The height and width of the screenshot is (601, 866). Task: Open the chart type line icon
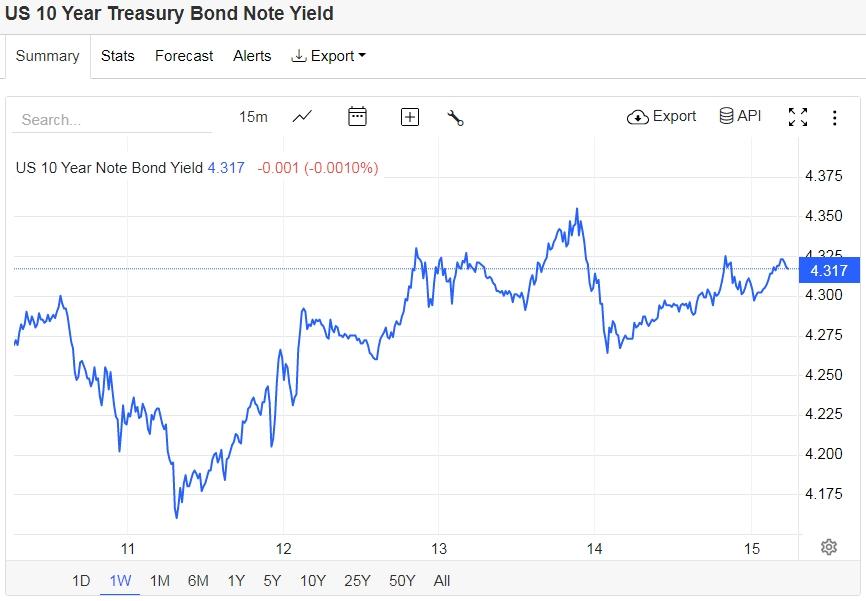tap(302, 117)
